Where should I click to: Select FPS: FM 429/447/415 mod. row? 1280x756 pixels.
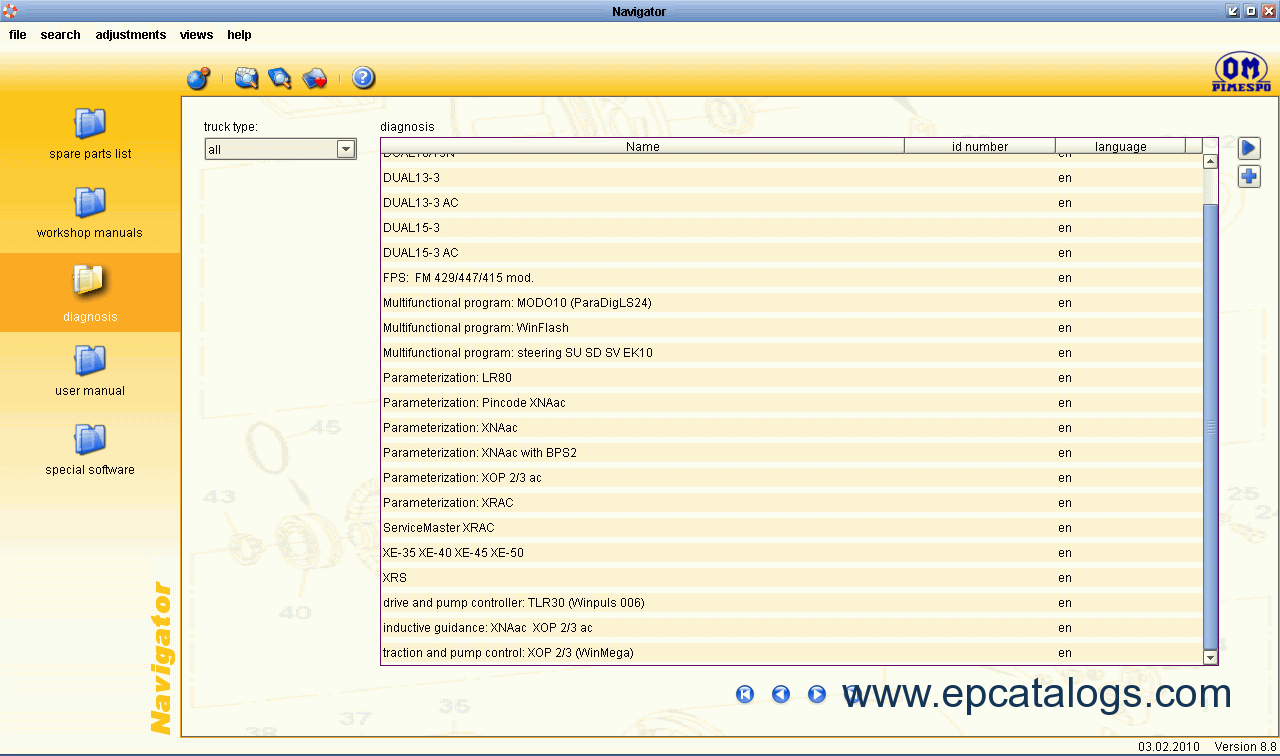pyautogui.click(x=792, y=278)
